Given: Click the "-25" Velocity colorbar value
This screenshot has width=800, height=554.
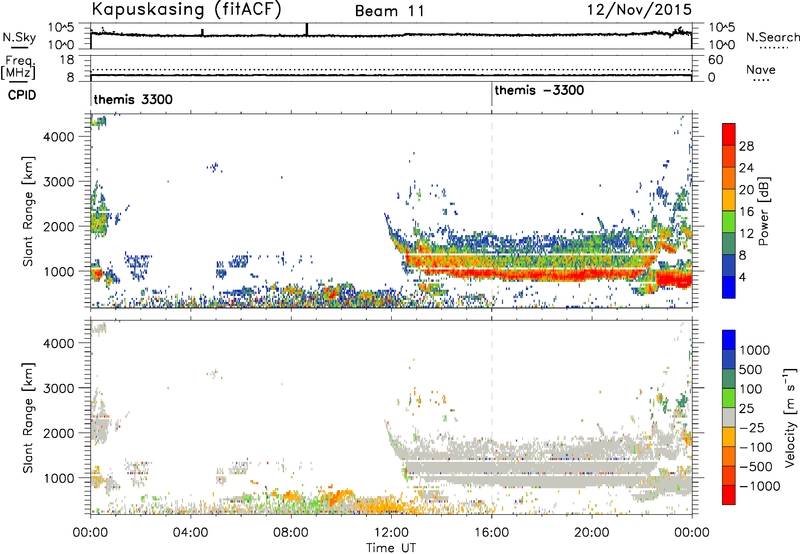Looking at the screenshot, I should coord(751,428).
